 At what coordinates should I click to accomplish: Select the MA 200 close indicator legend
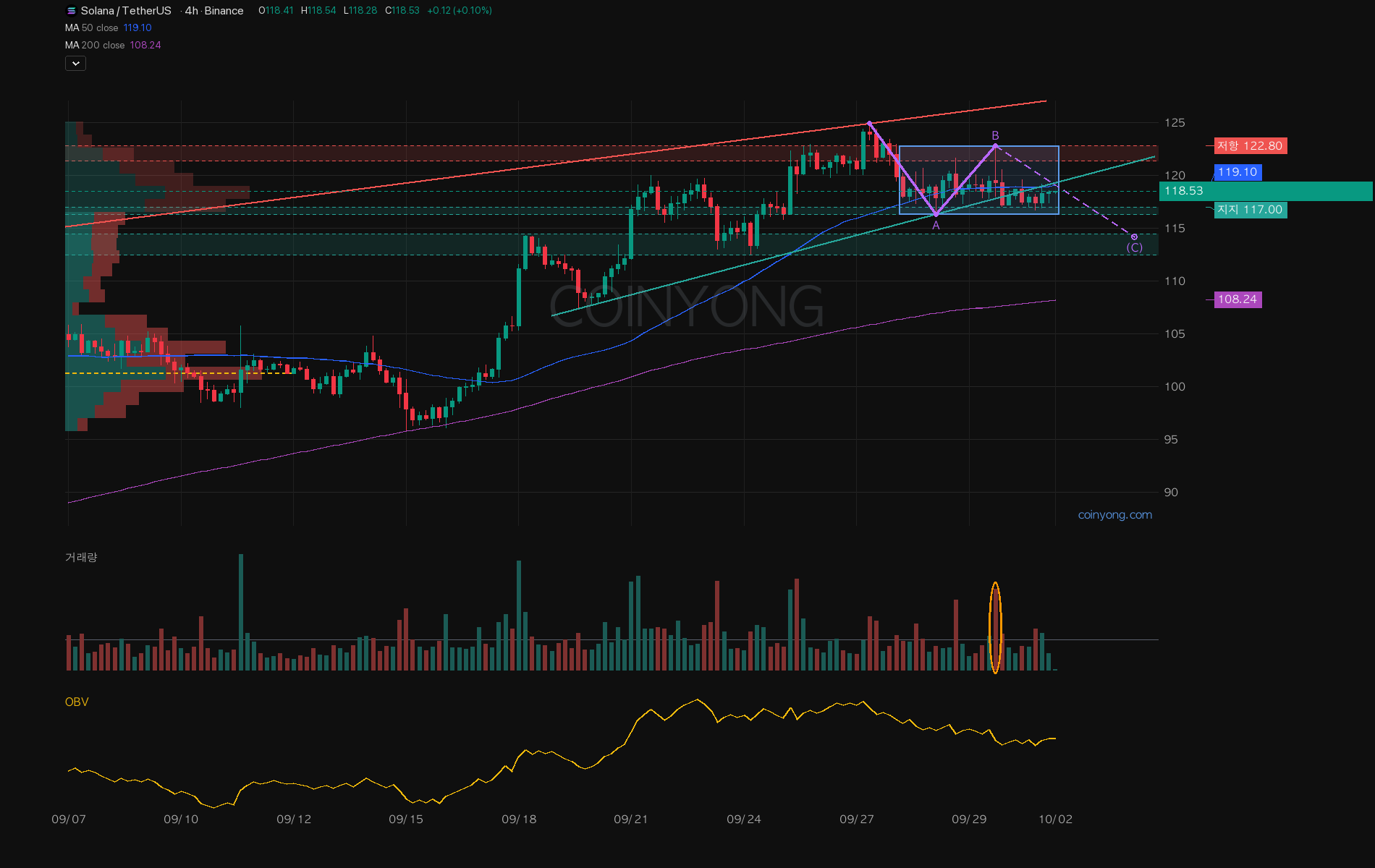point(113,46)
